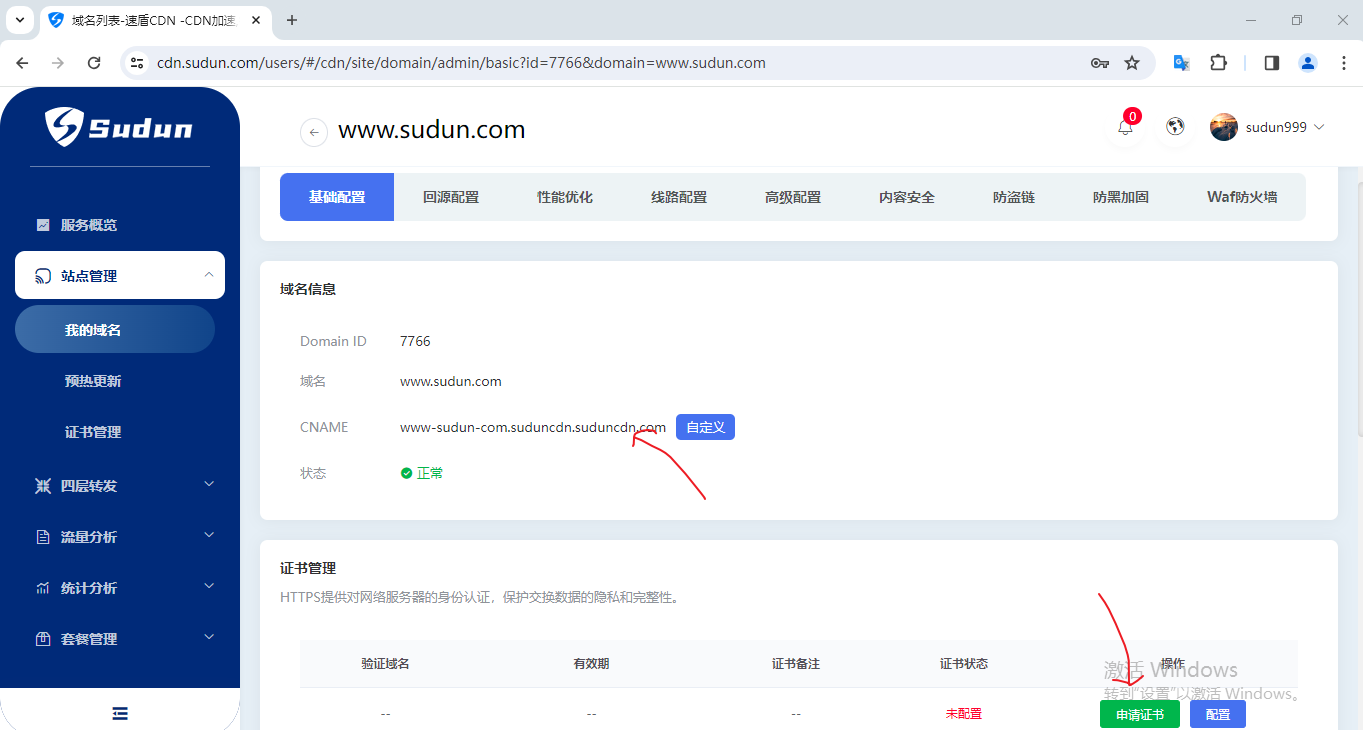Click the green 申请证书 button
This screenshot has height=730, width=1363.
tap(1139, 714)
